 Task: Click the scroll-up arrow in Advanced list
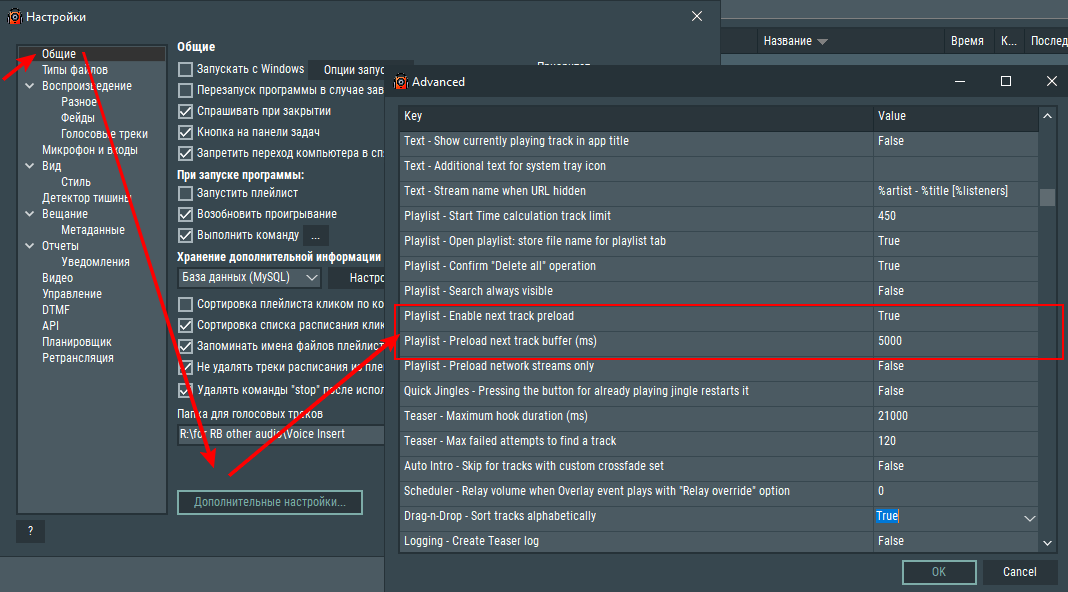point(1047,117)
